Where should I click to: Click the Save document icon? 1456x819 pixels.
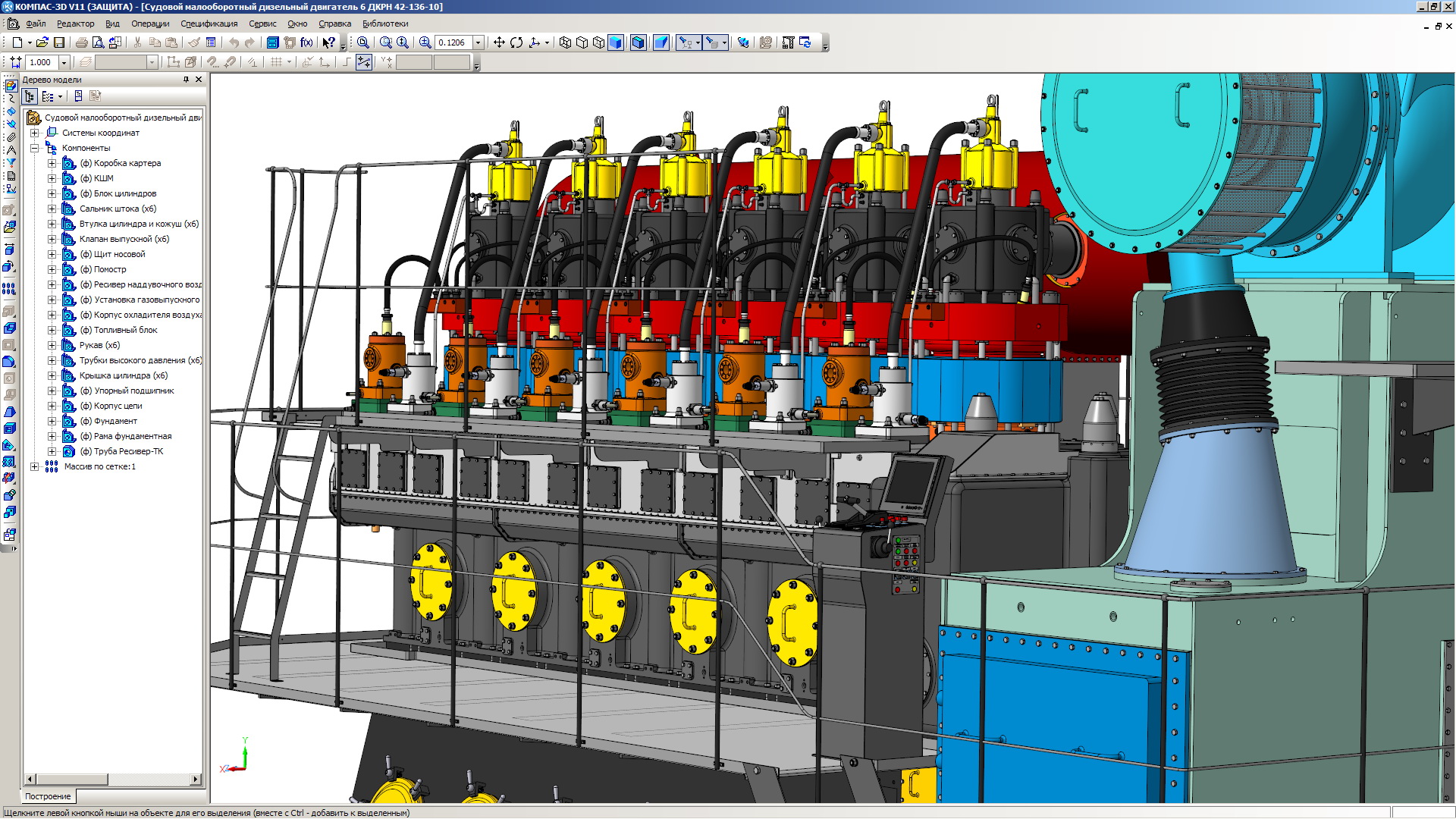click(x=59, y=42)
